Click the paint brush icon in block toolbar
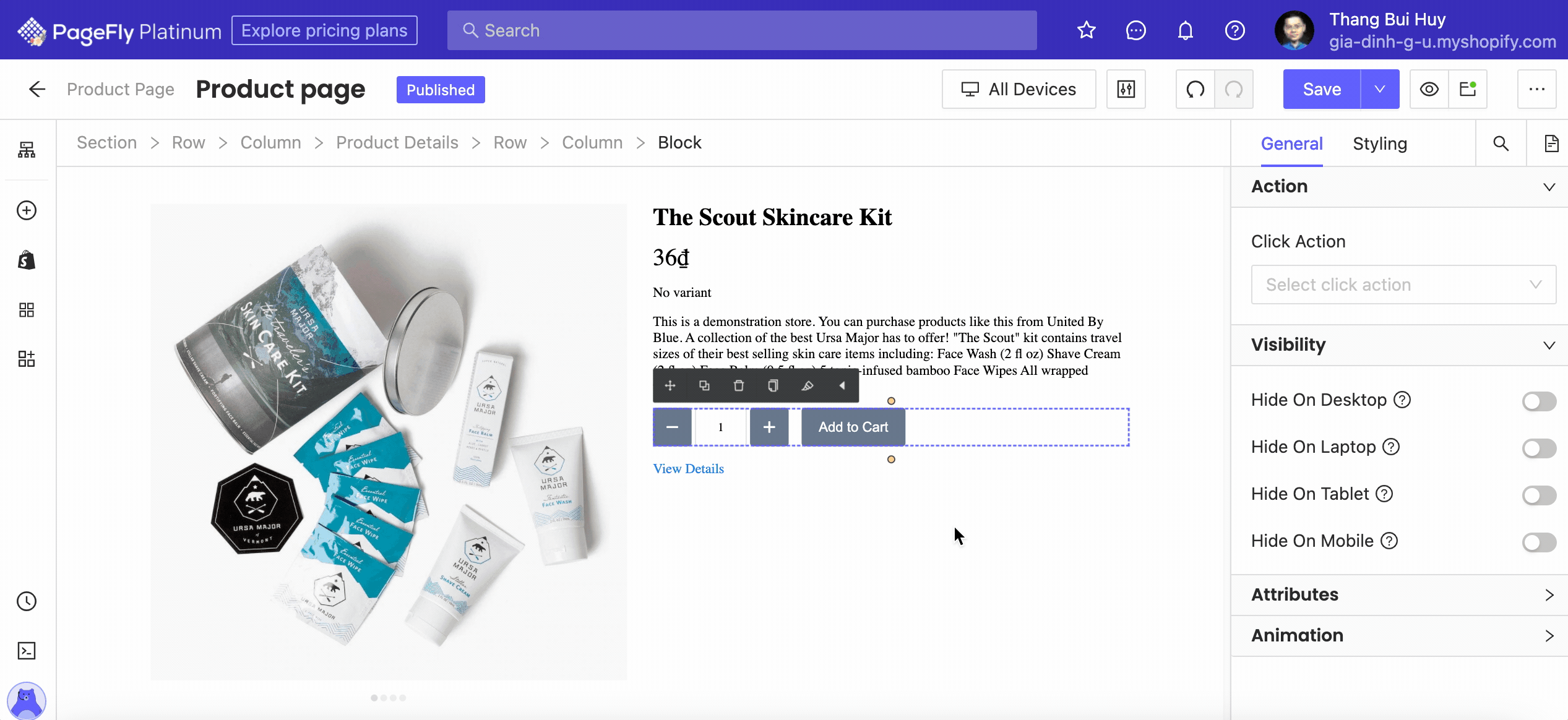Image resolution: width=1568 pixels, height=720 pixels. [x=807, y=386]
